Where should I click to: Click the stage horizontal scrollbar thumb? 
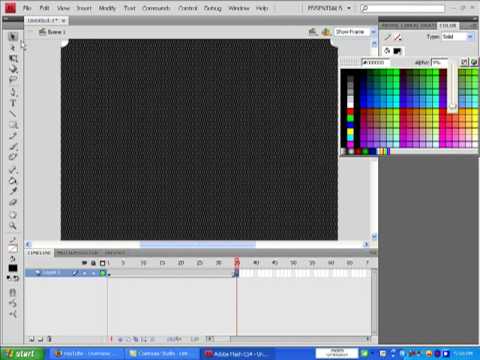[x=198, y=244]
